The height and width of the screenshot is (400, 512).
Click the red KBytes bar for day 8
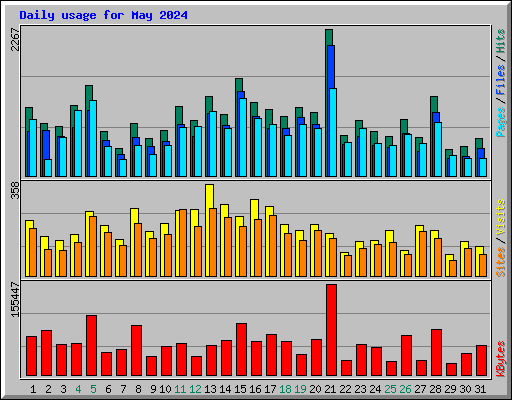pos(136,350)
